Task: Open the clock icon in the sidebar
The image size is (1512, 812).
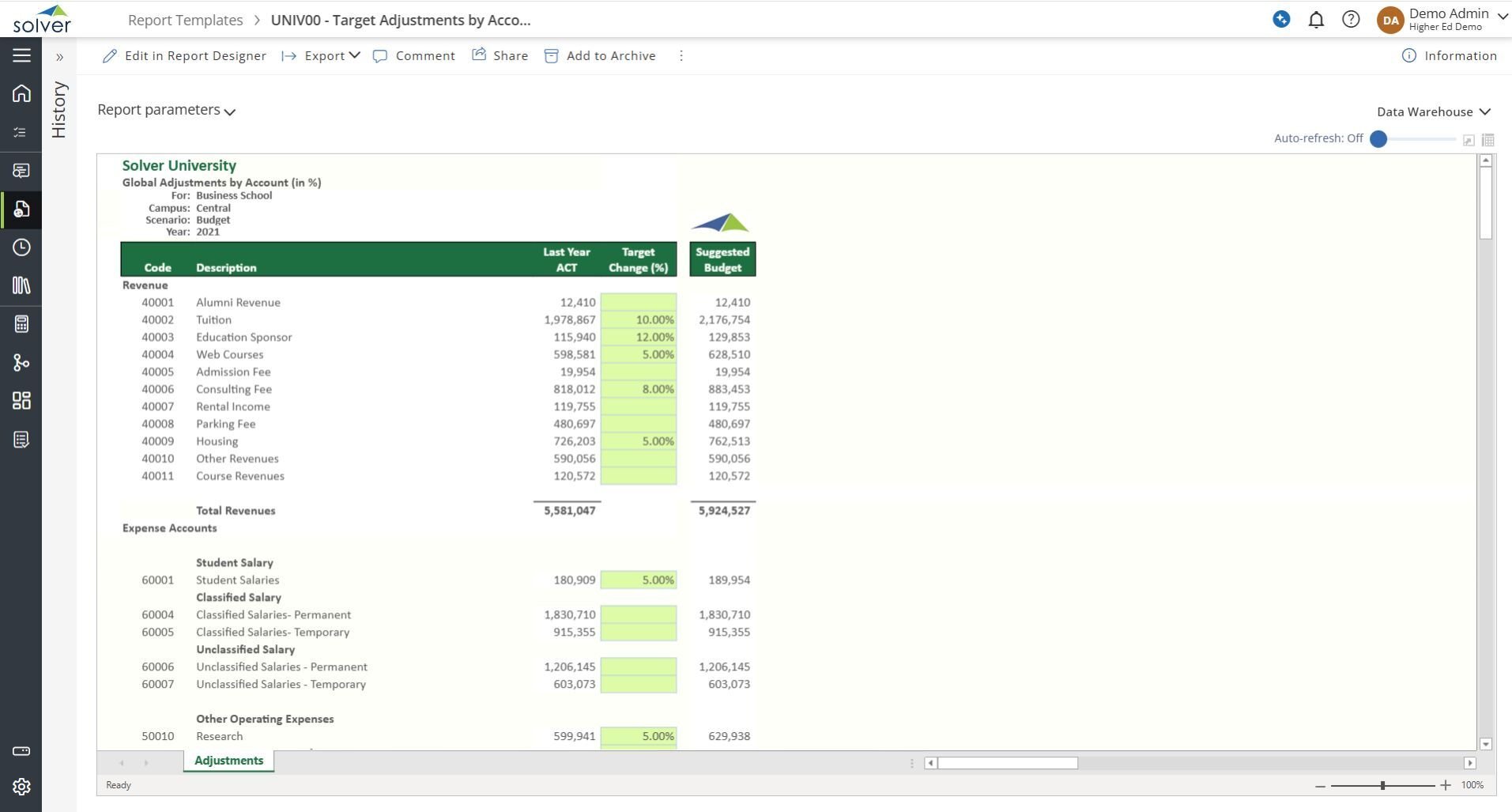Action: point(21,247)
